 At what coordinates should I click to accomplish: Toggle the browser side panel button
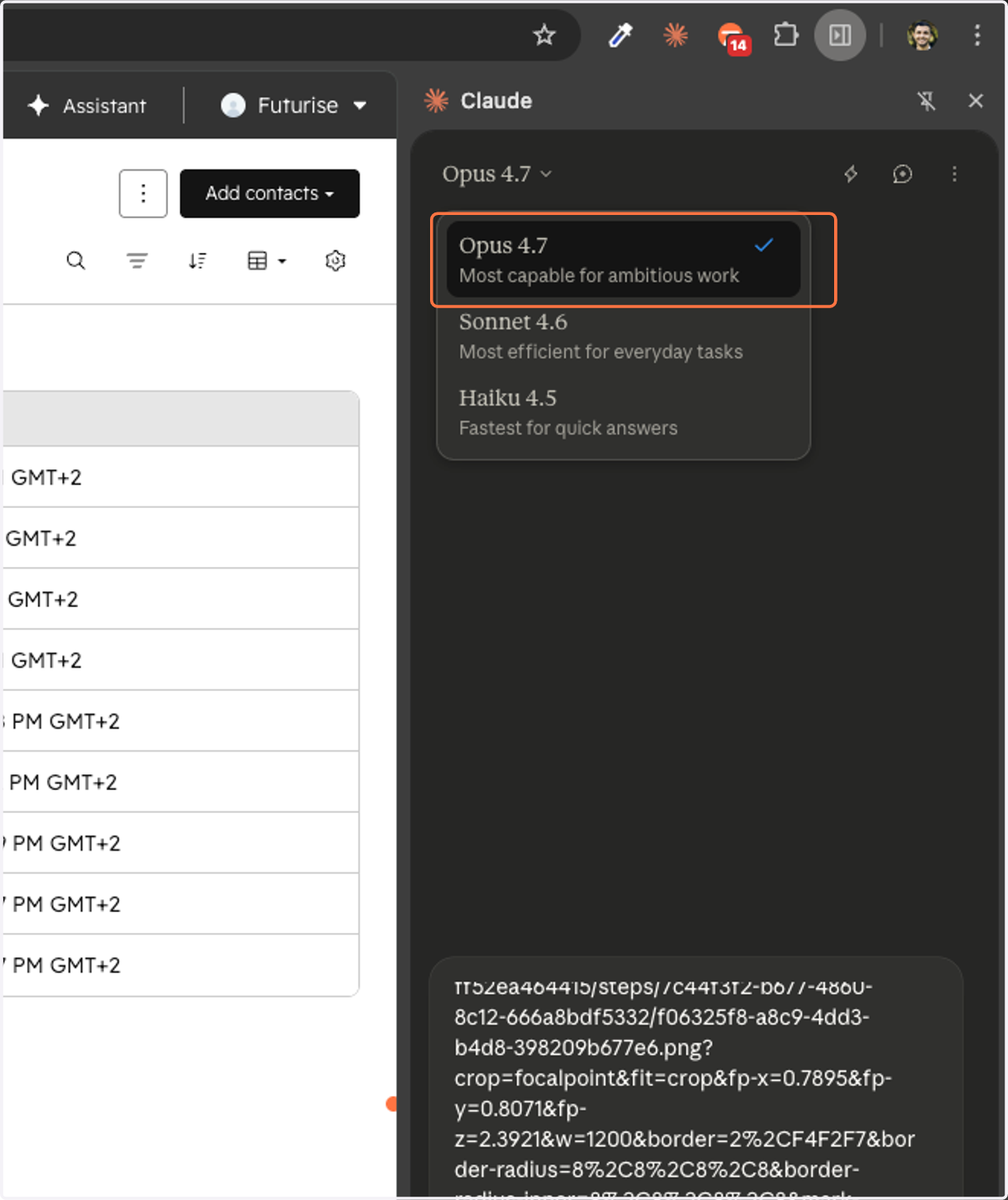click(840, 35)
